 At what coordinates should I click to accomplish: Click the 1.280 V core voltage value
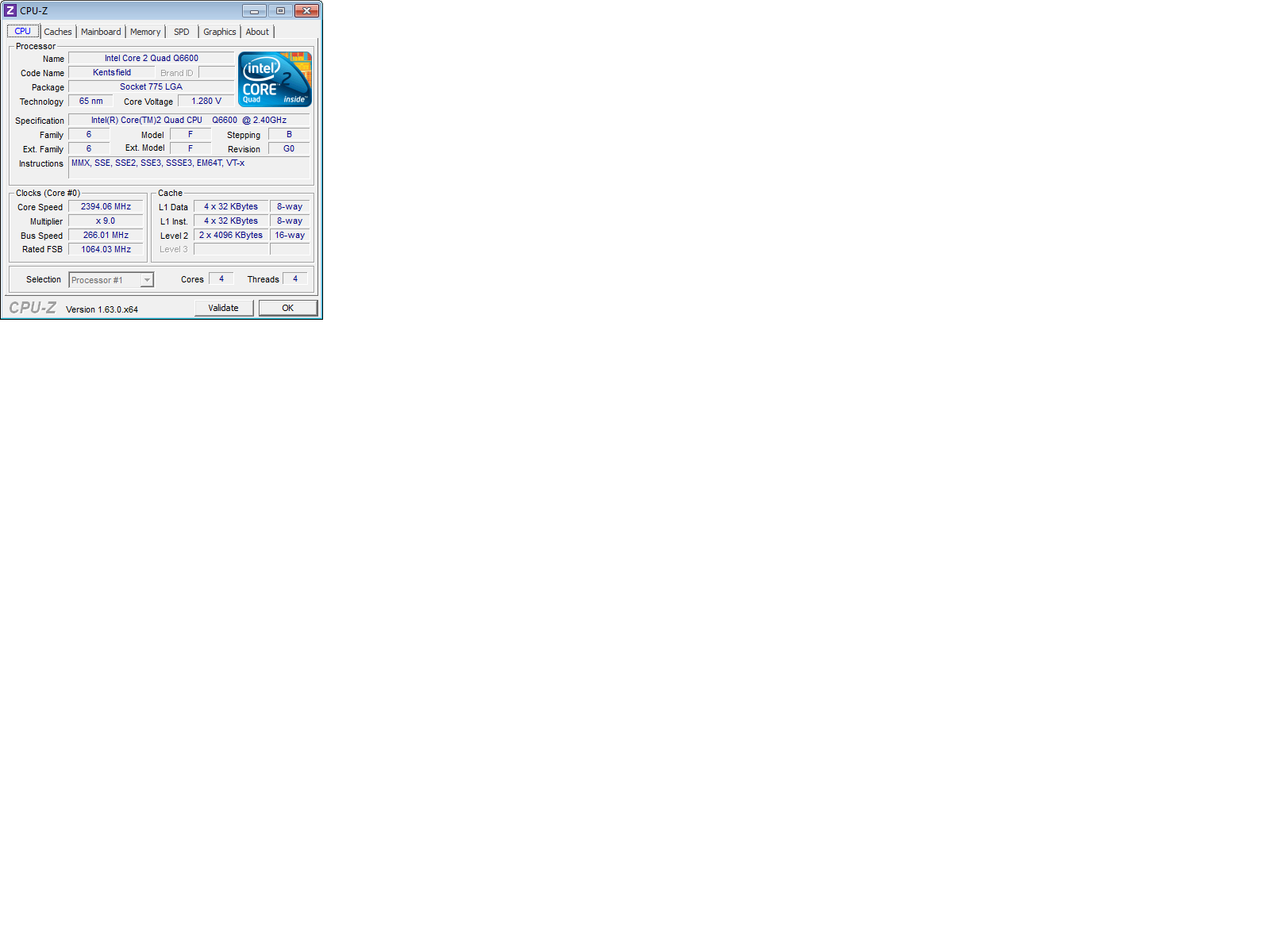tap(206, 101)
